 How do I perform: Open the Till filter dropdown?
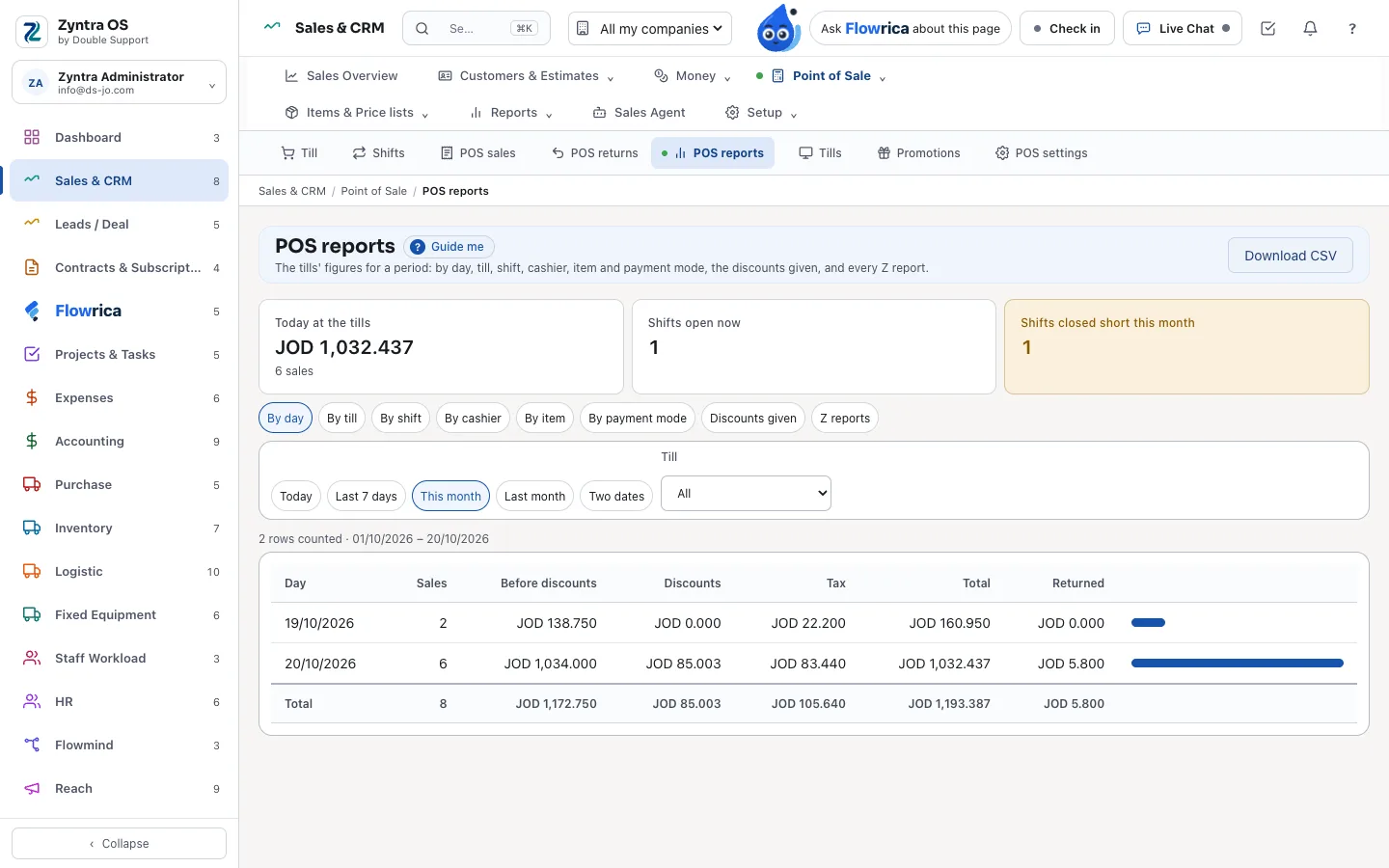coord(746,493)
